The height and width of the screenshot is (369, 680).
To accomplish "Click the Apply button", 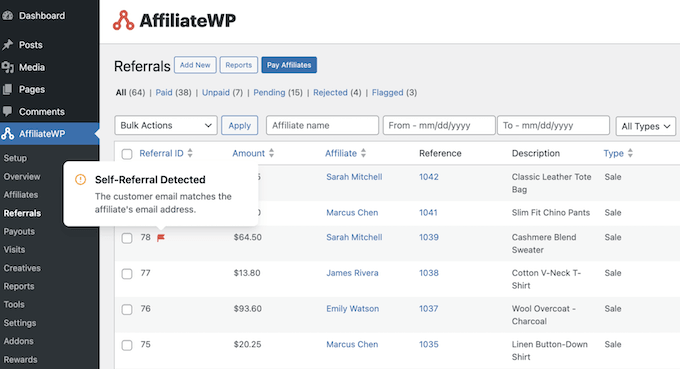I will [239, 125].
